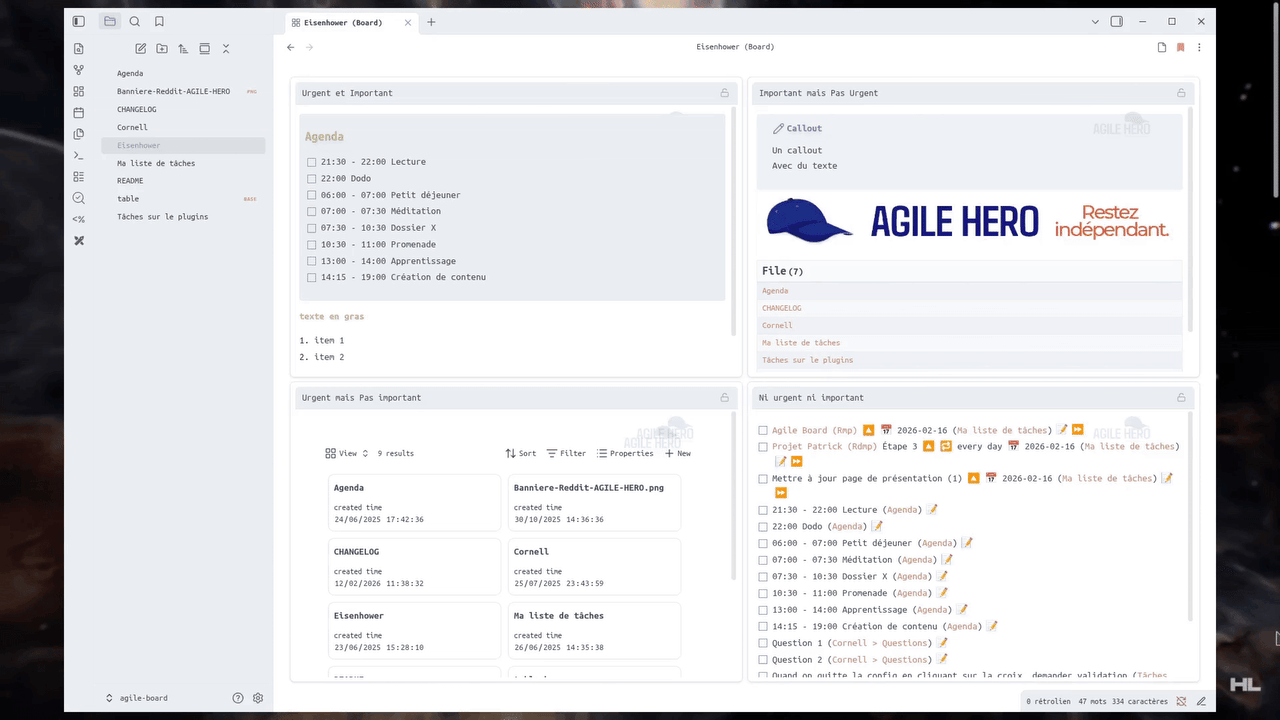Viewport: 1280px width, 720px height.
Task: Open the file explorer tab icon
Action: point(110,21)
